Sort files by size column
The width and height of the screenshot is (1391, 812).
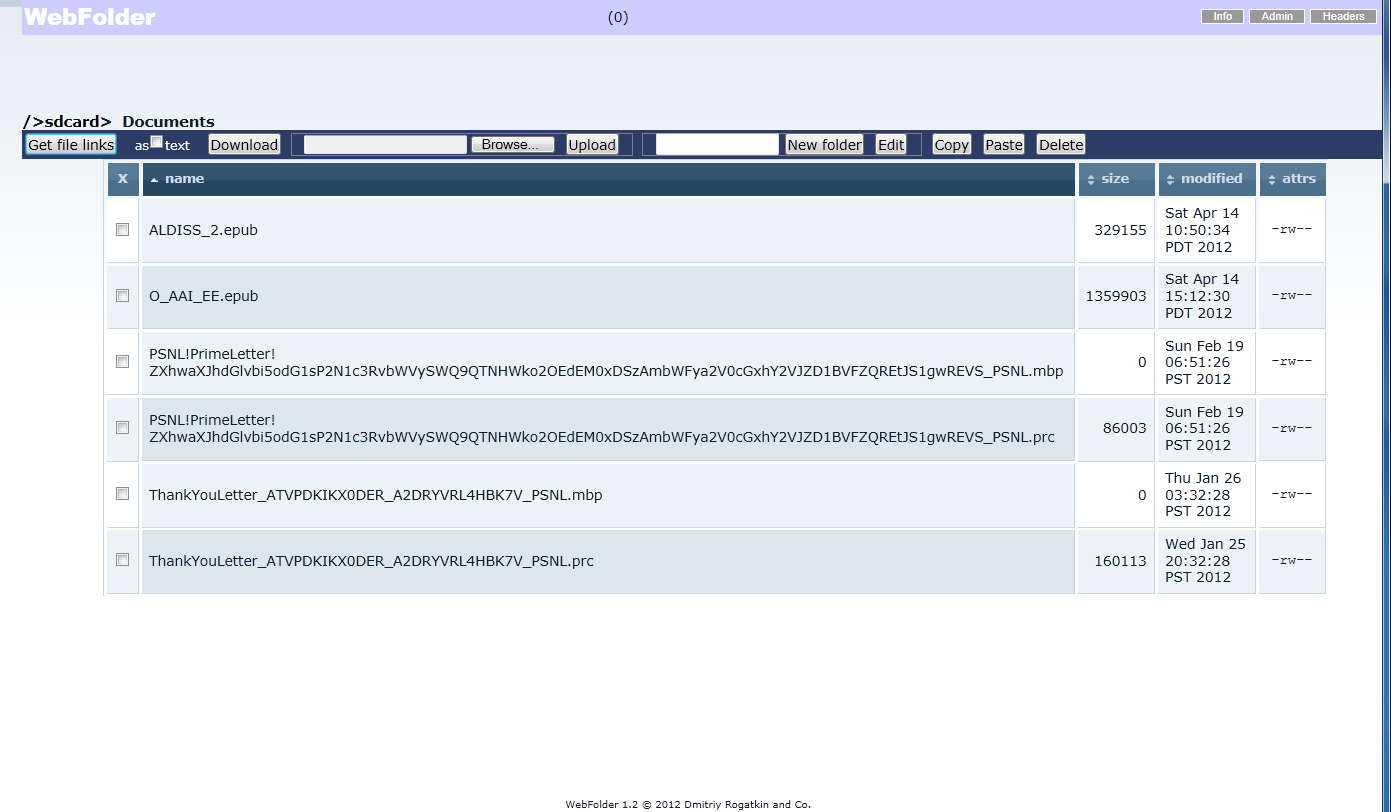(1114, 179)
